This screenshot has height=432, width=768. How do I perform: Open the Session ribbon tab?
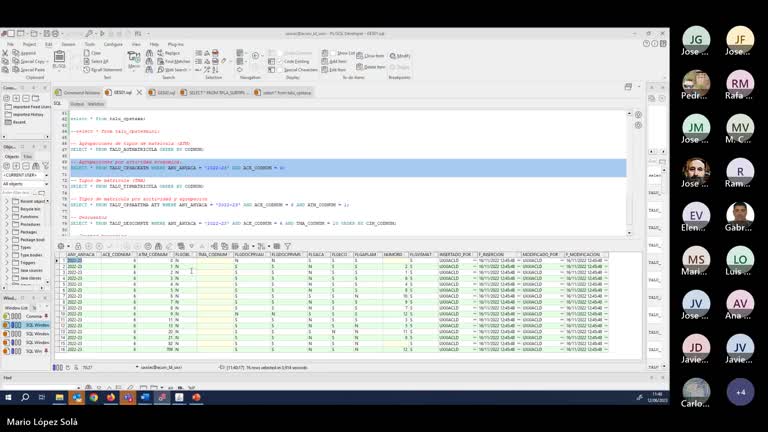point(69,44)
